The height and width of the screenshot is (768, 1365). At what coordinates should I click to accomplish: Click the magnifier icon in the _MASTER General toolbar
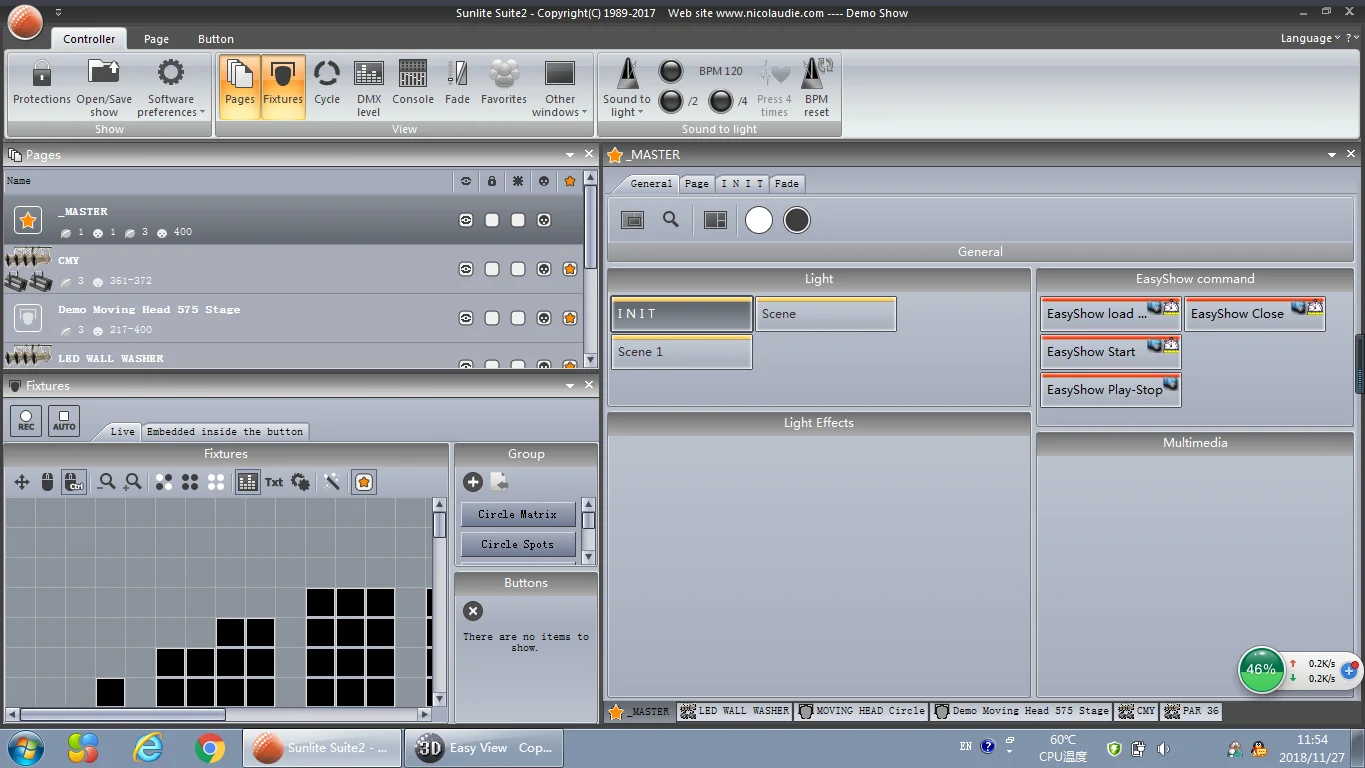[671, 220]
